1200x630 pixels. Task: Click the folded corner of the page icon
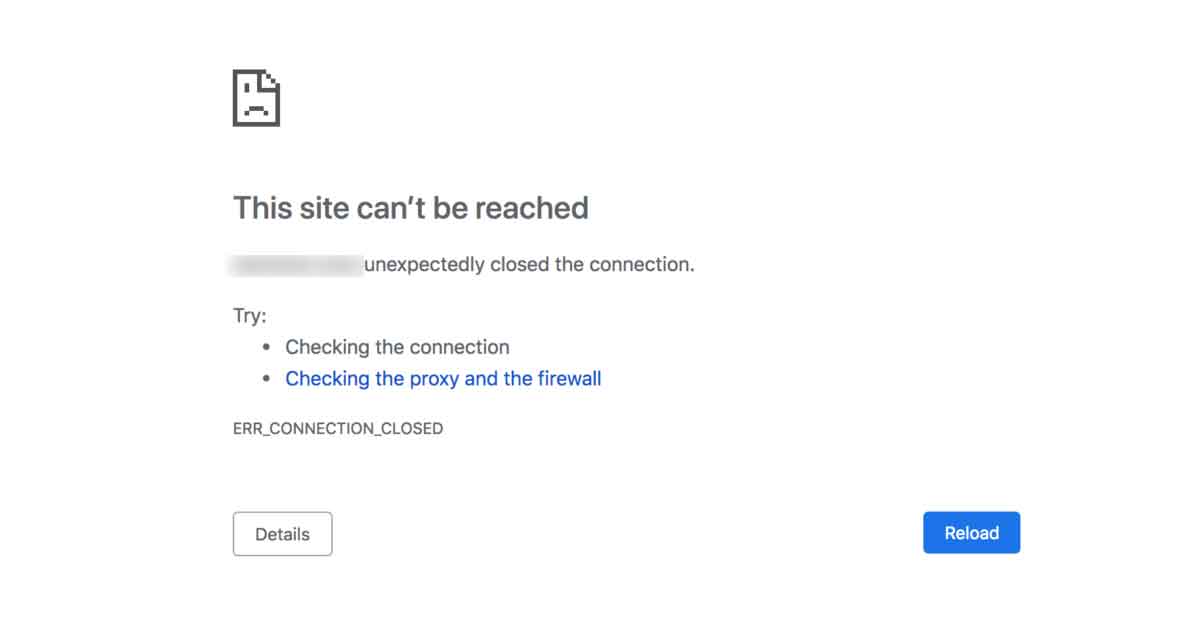(x=270, y=80)
